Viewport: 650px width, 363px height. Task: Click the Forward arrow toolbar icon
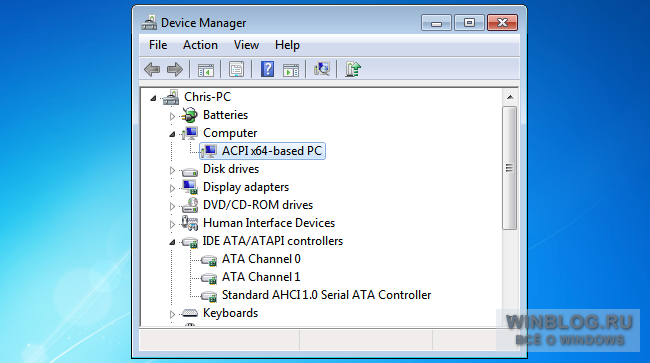click(175, 69)
